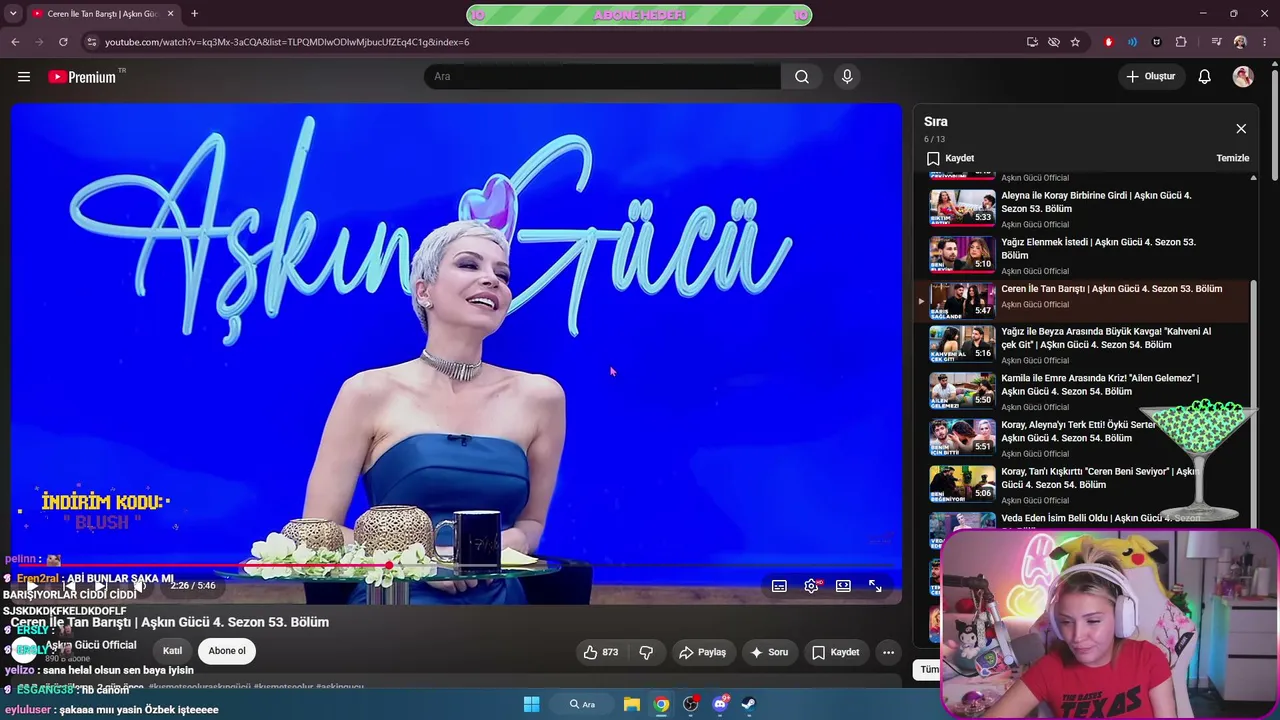
Task: Open Steam from the taskbar
Action: 749,704
